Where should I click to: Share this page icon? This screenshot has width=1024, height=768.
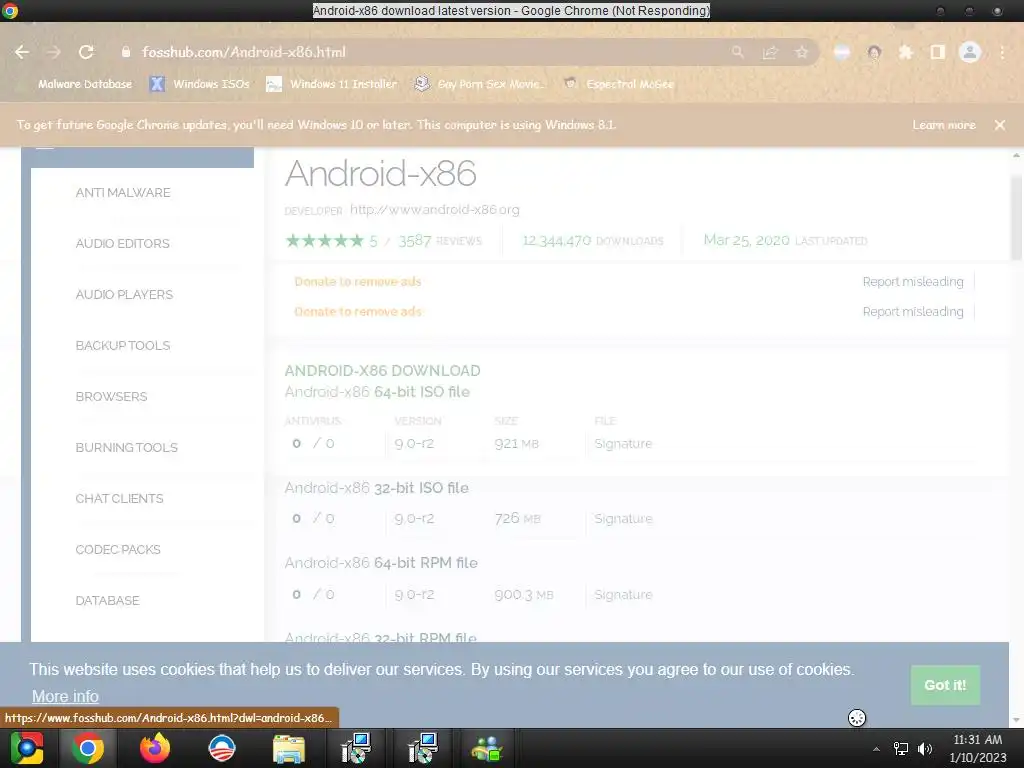click(770, 52)
